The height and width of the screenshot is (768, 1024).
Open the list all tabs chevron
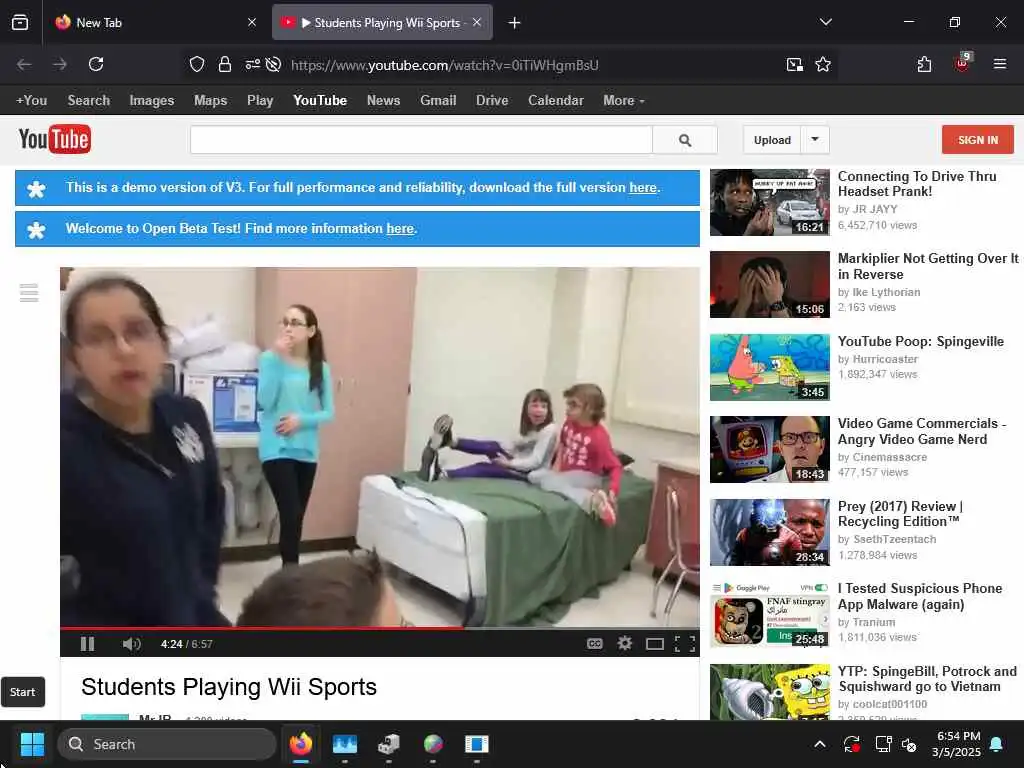click(x=825, y=22)
